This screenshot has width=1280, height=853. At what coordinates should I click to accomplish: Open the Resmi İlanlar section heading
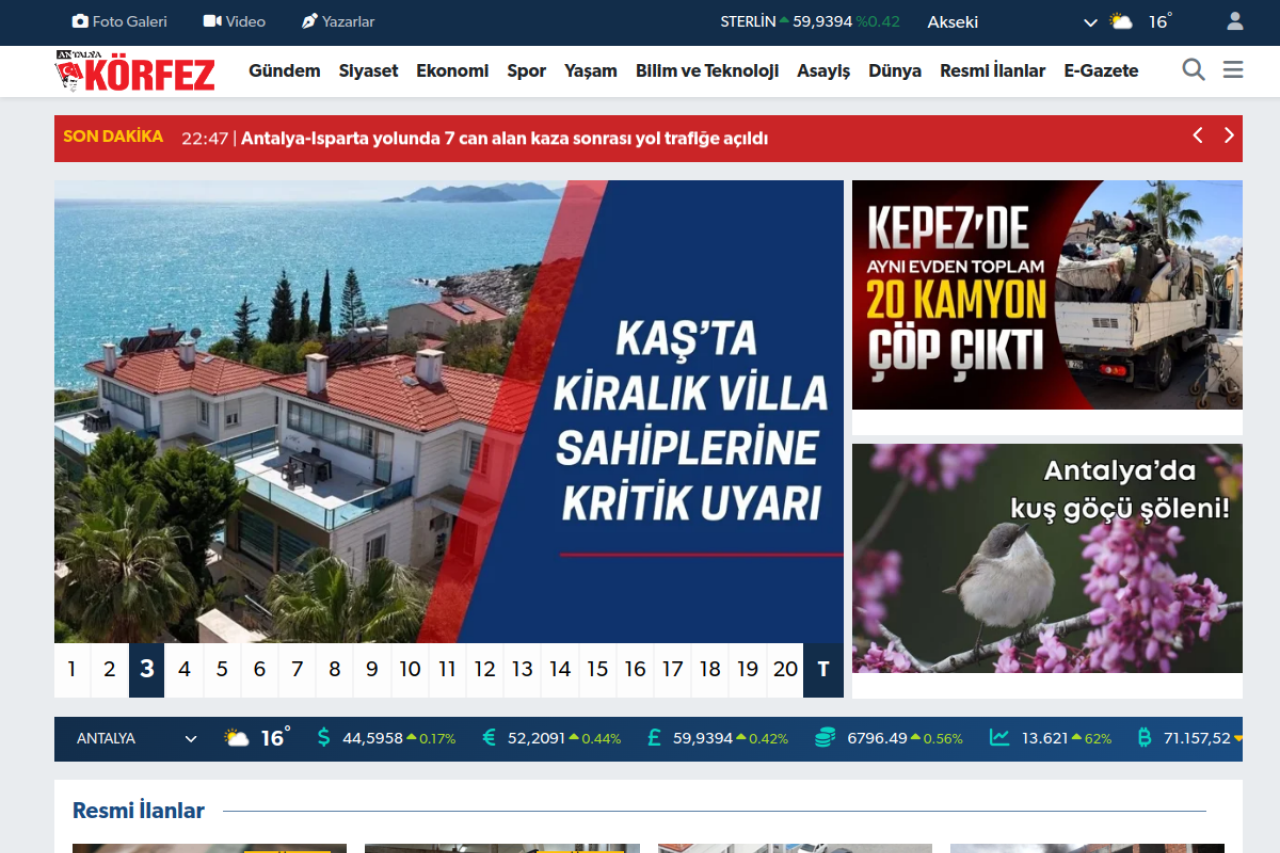click(138, 810)
